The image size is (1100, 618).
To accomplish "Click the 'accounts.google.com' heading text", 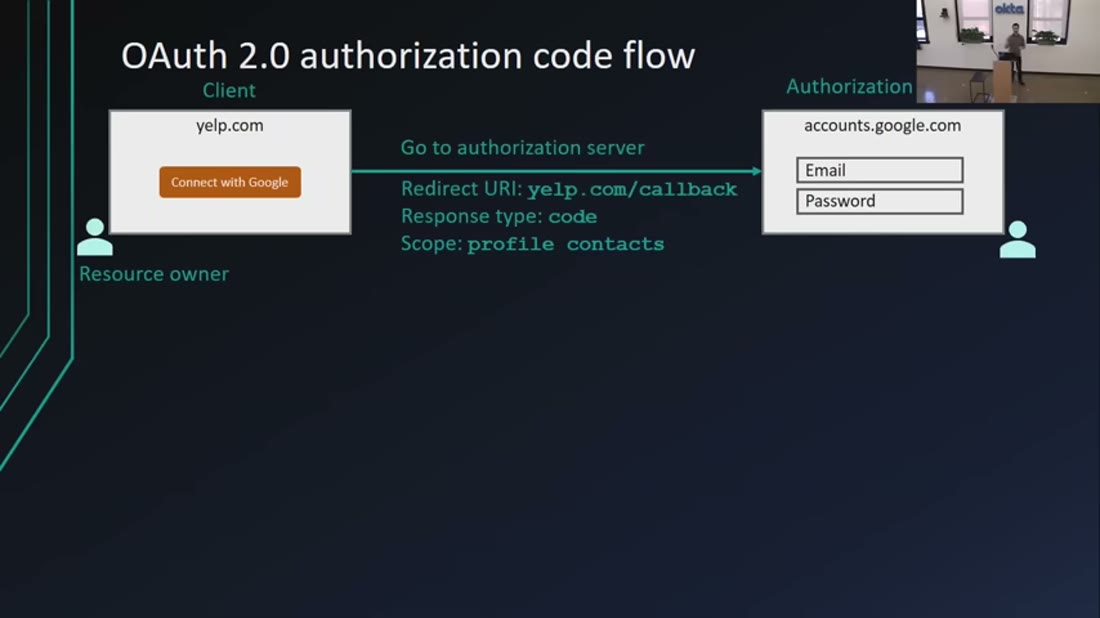I will click(883, 126).
